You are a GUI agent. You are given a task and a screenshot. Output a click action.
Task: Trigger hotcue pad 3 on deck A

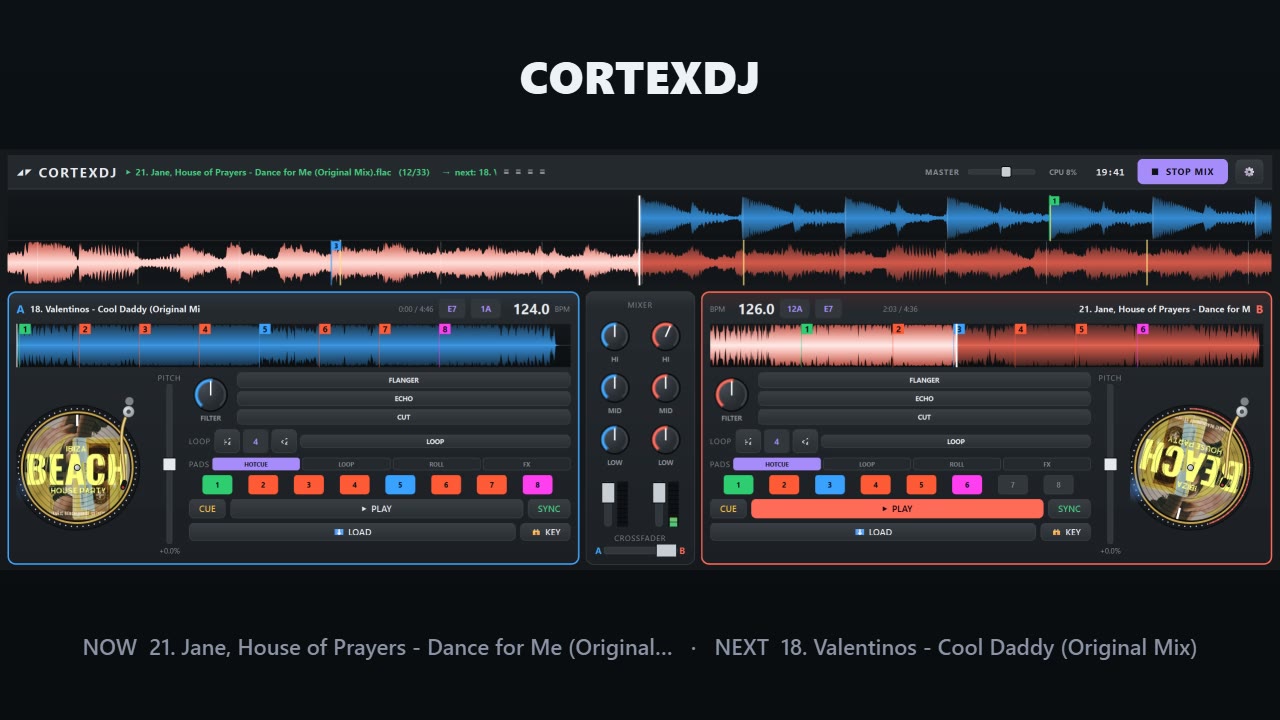click(309, 485)
